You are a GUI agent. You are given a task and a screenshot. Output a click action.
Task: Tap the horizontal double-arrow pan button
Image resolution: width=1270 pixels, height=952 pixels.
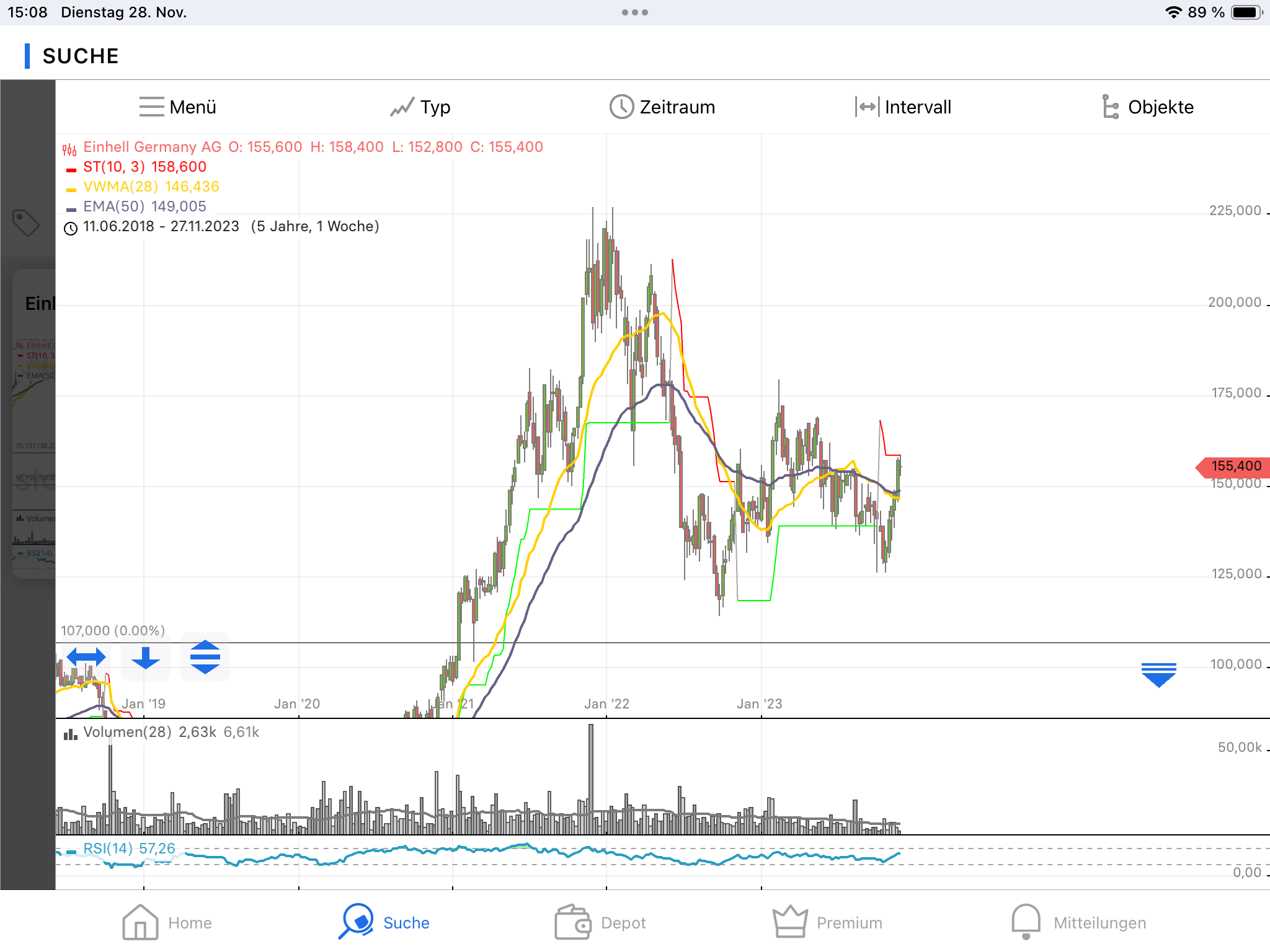86,657
